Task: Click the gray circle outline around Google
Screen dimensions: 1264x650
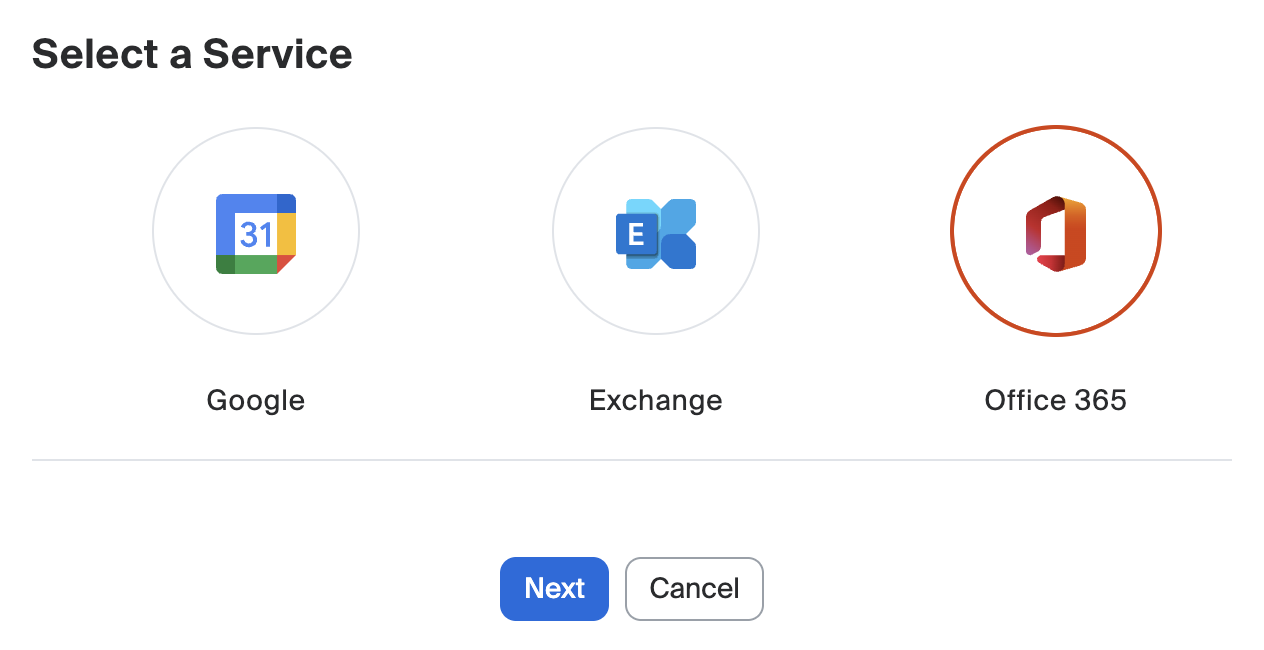Action: pyautogui.click(x=153, y=232)
